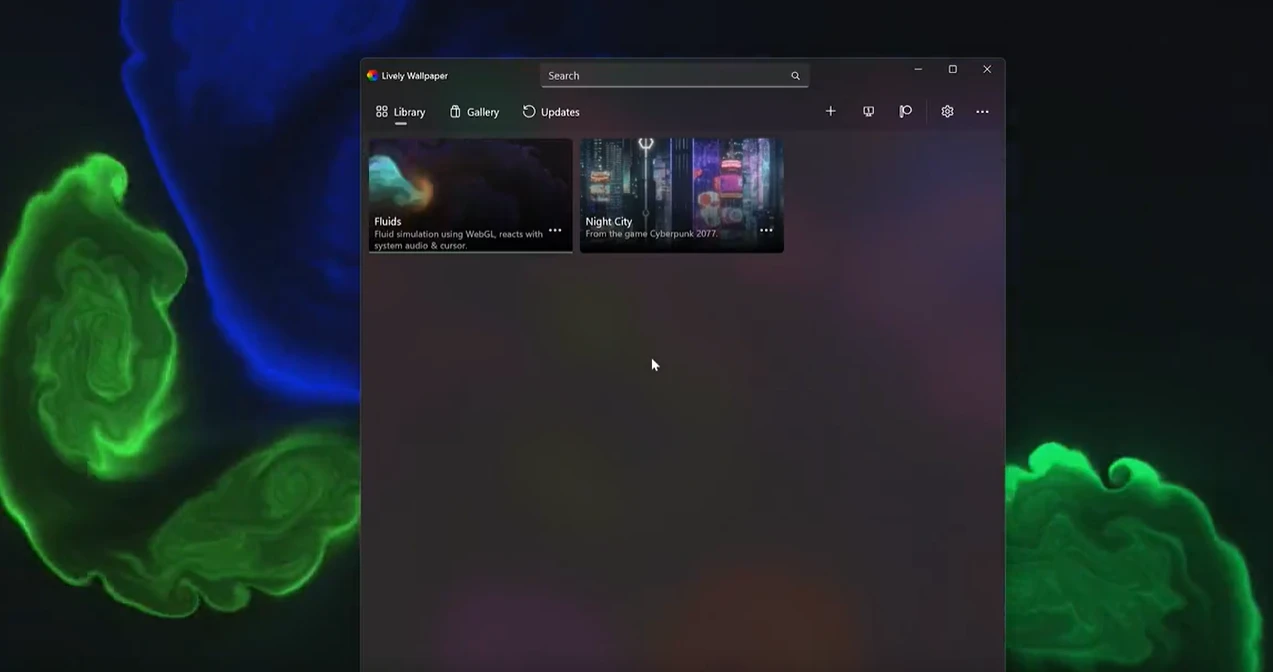Click the Lively Wallpaper logo in the title bar
Screen dimensions: 1273x672
373,75
